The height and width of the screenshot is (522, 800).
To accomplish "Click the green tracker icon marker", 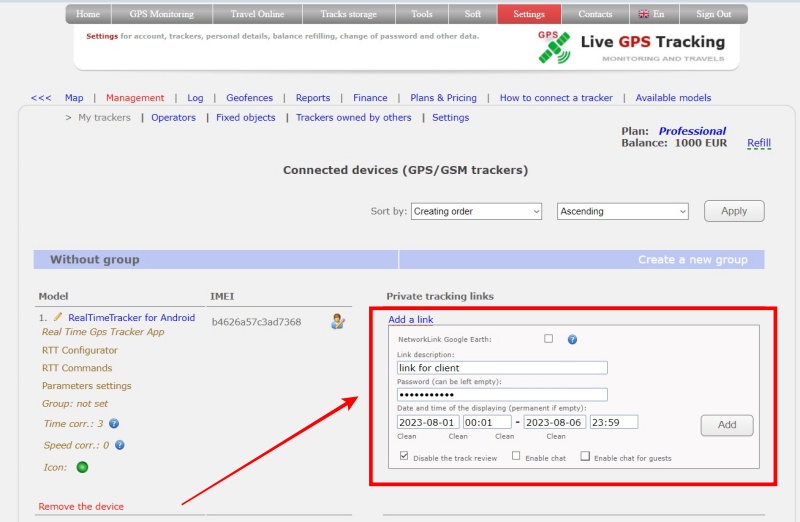I will click(82, 467).
